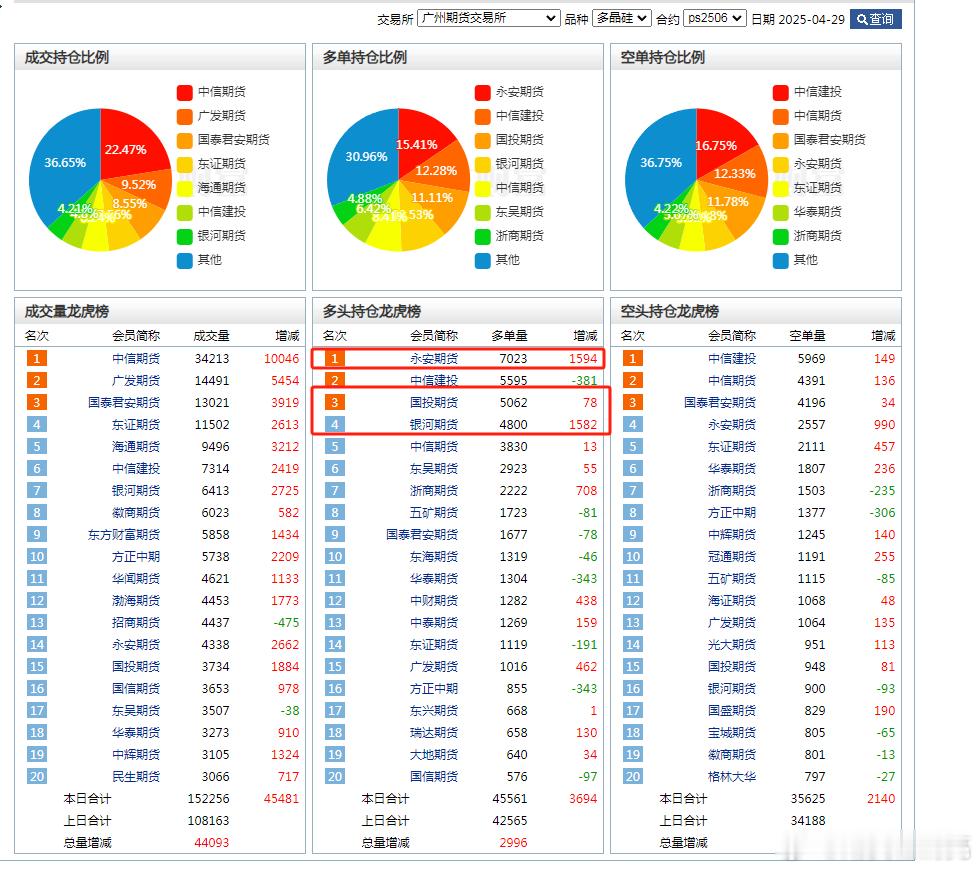Open 大地期货 link in 多头持仓龙虎榜
The width and height of the screenshot is (980, 870).
tap(434, 755)
